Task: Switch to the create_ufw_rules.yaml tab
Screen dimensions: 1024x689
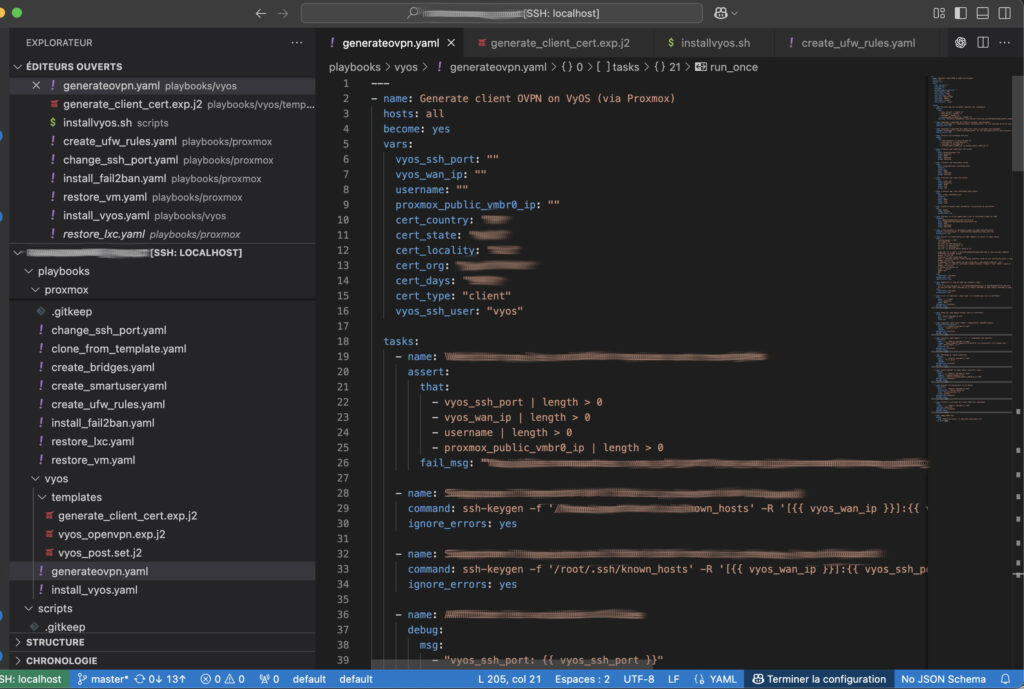Action: pos(857,43)
